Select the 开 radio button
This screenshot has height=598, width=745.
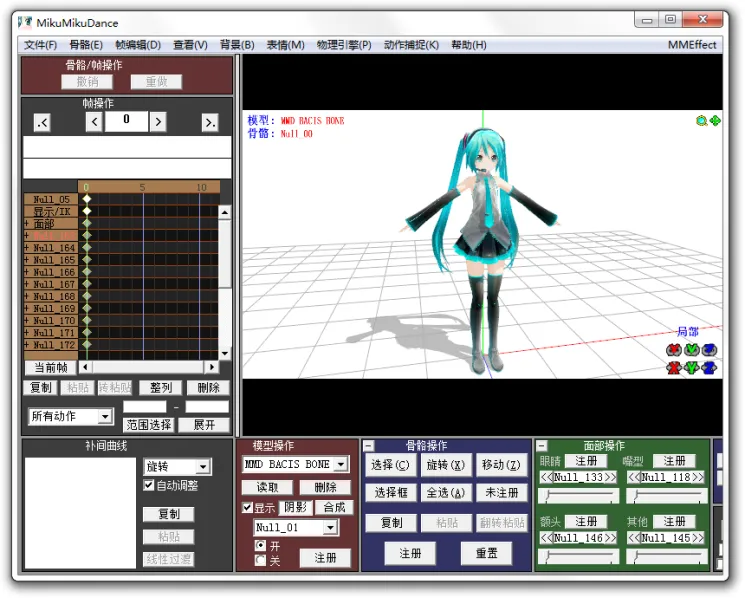pyautogui.click(x=260, y=545)
